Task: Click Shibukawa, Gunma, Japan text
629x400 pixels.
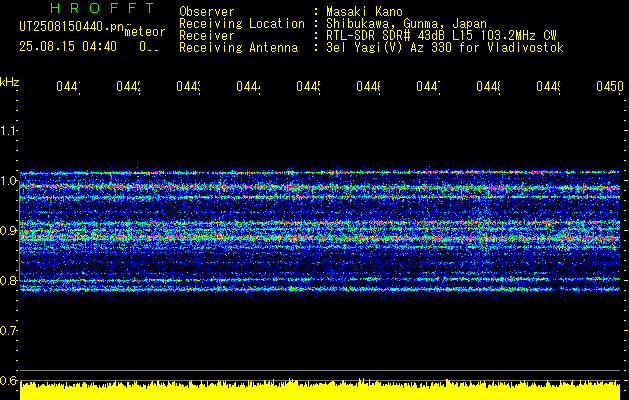Action: (x=406, y=24)
